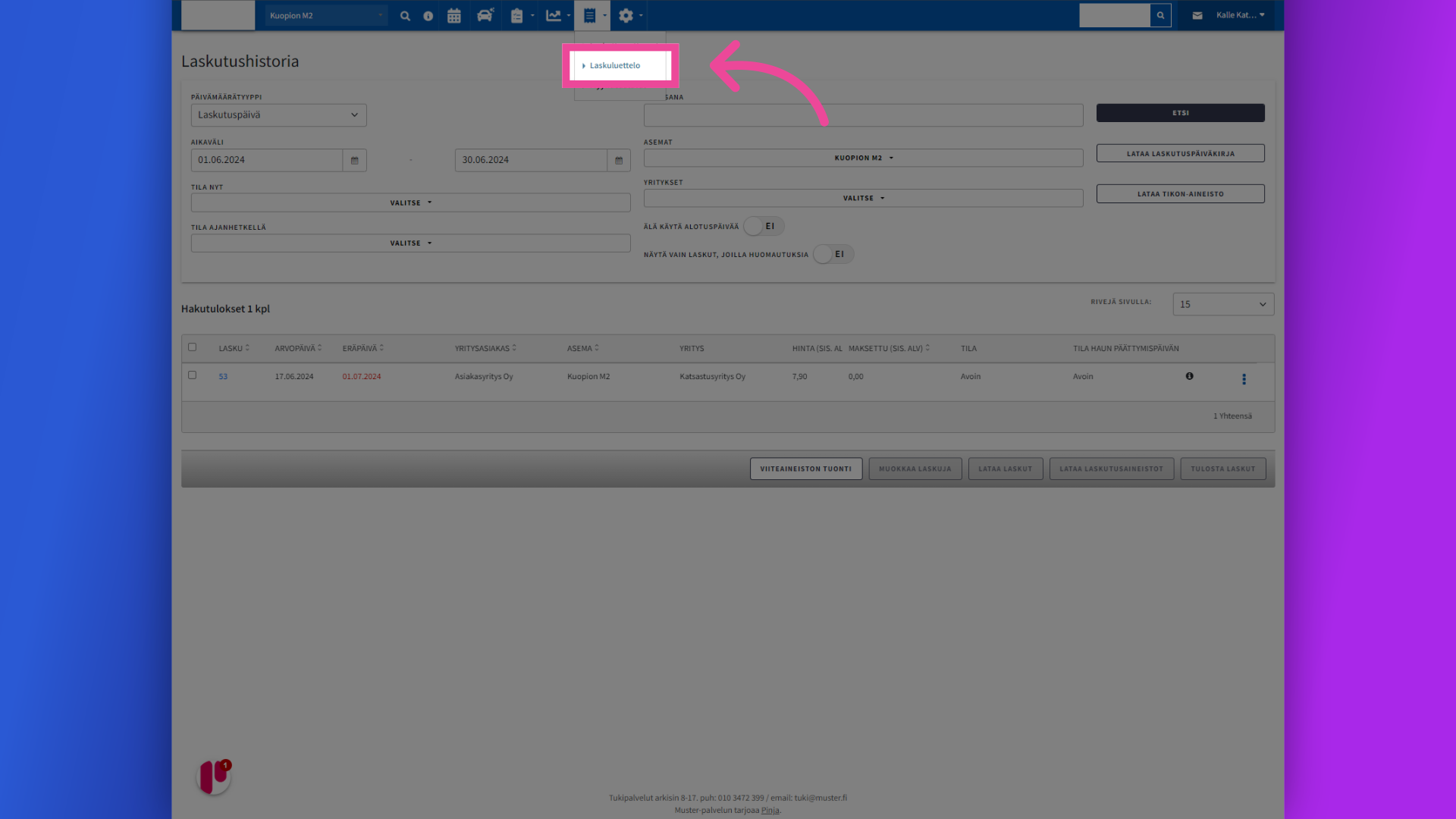Click the invoice receipt menu icon
The height and width of the screenshot is (819, 1456).
(x=589, y=16)
